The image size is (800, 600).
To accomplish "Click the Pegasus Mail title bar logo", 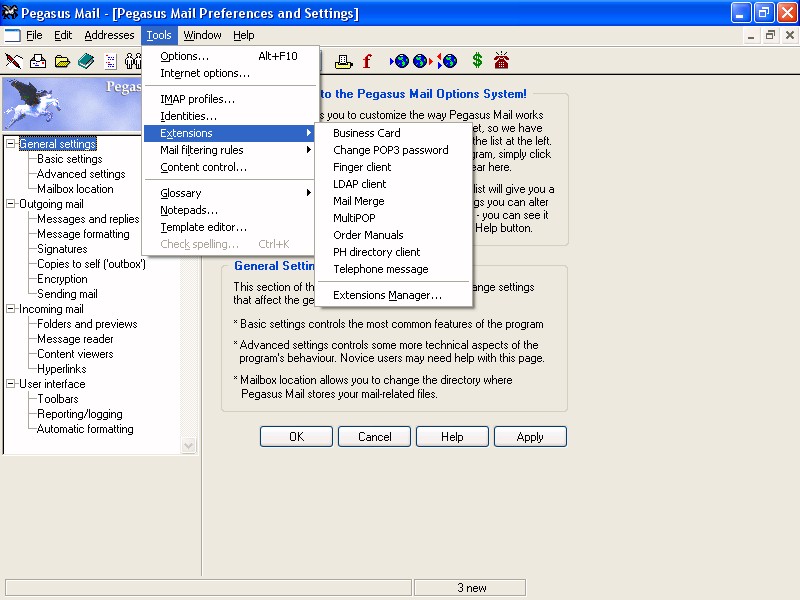I will (x=10, y=12).
